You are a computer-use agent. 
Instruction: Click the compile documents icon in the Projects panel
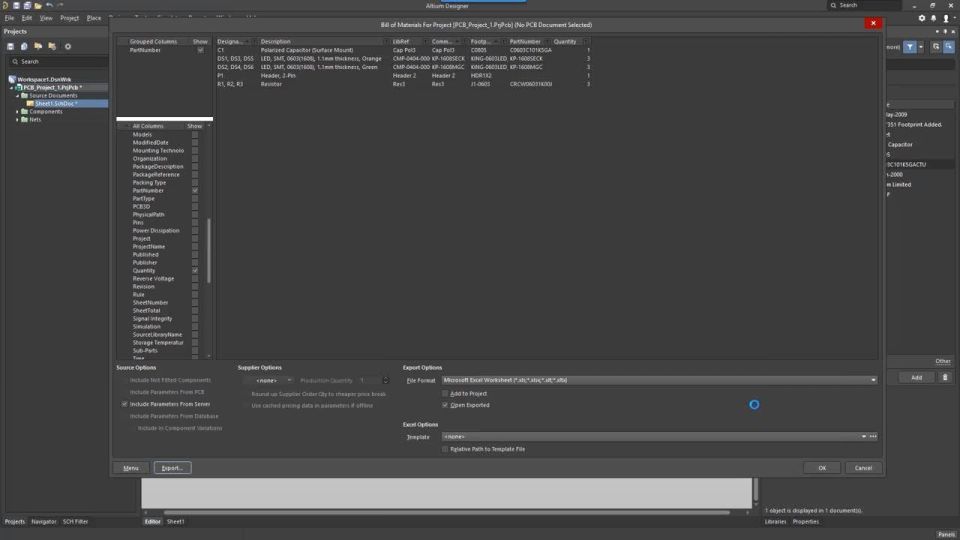click(x=24, y=47)
